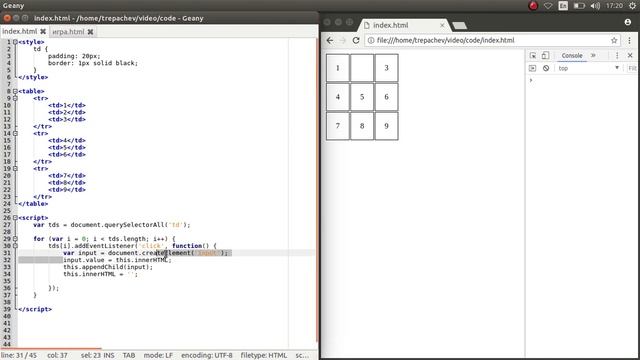The height and width of the screenshot is (360, 640).
Task: Collapse the third <tr> fold on line 19
Action: [15, 168]
